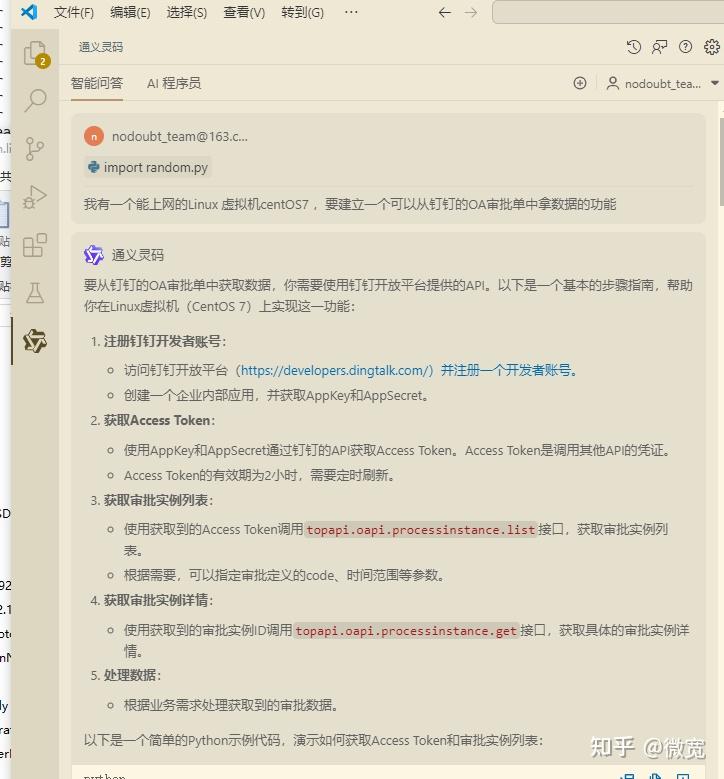The image size is (724, 779).
Task: Open the developers.dingtalk.com link
Action: [334, 370]
